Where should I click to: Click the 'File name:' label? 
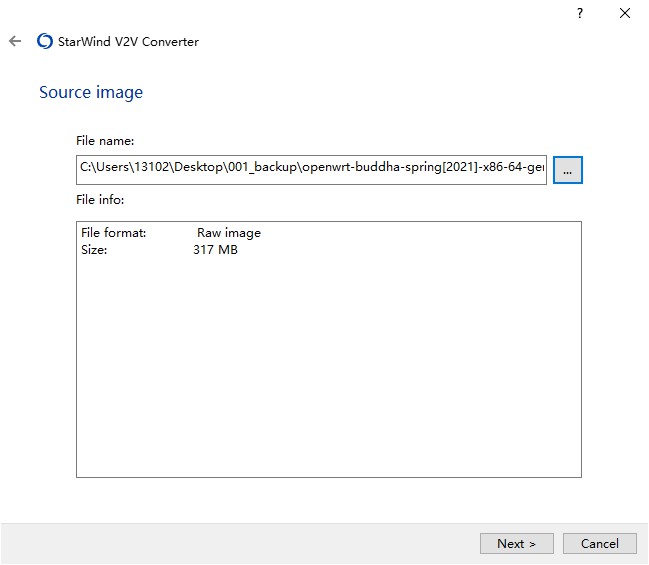[105, 141]
